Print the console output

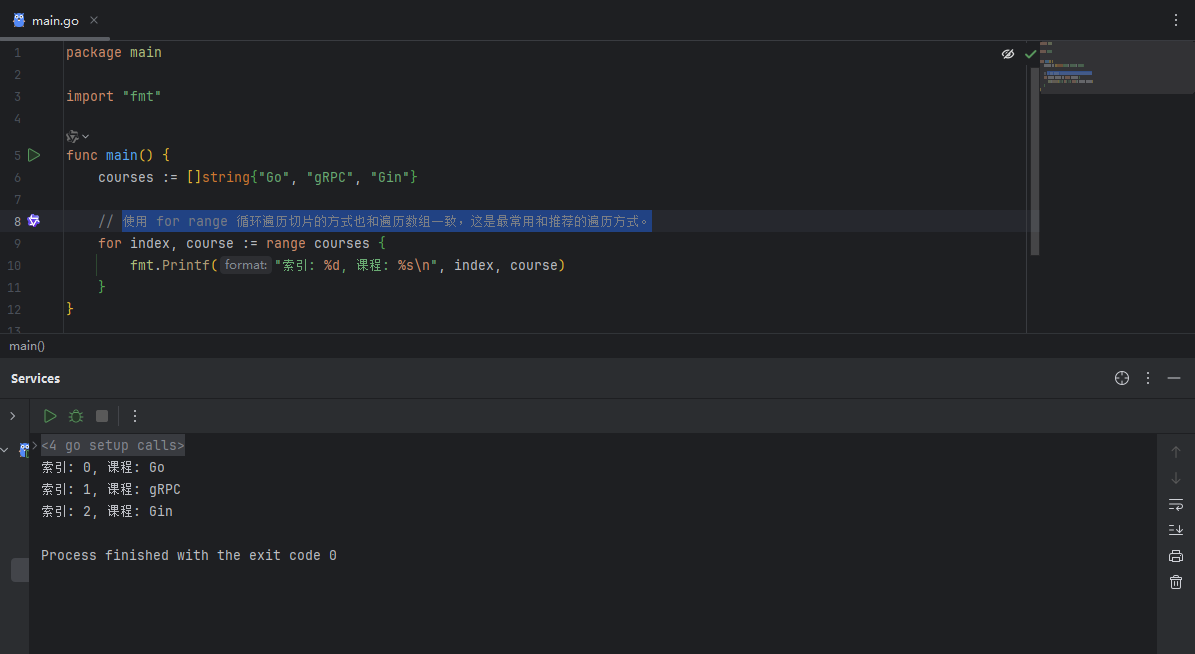[x=1176, y=556]
